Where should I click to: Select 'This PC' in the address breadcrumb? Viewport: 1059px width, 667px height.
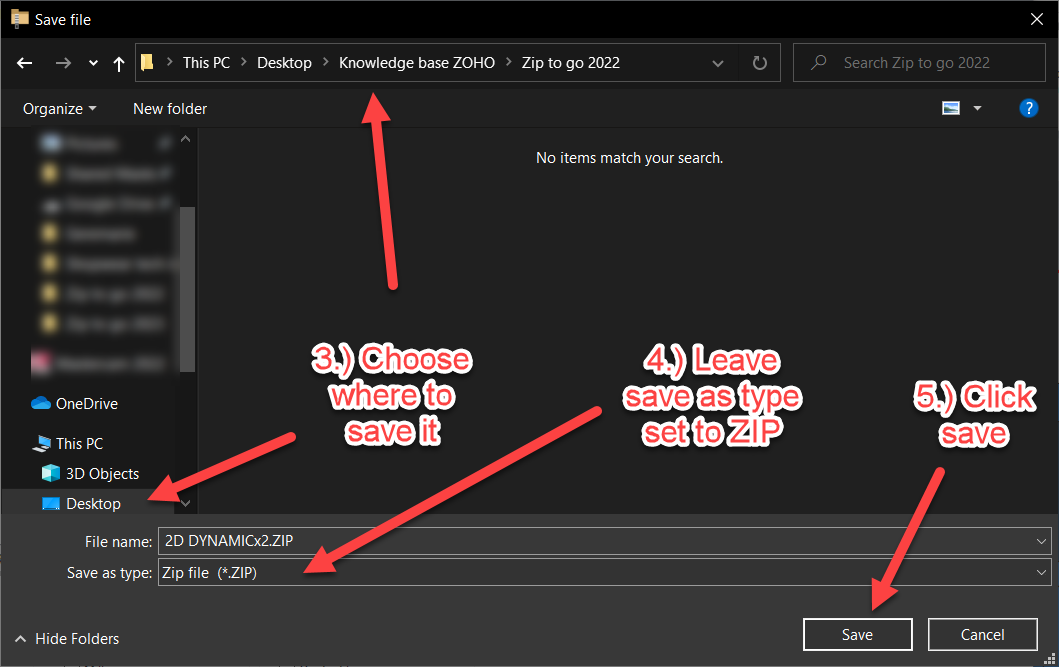point(207,63)
